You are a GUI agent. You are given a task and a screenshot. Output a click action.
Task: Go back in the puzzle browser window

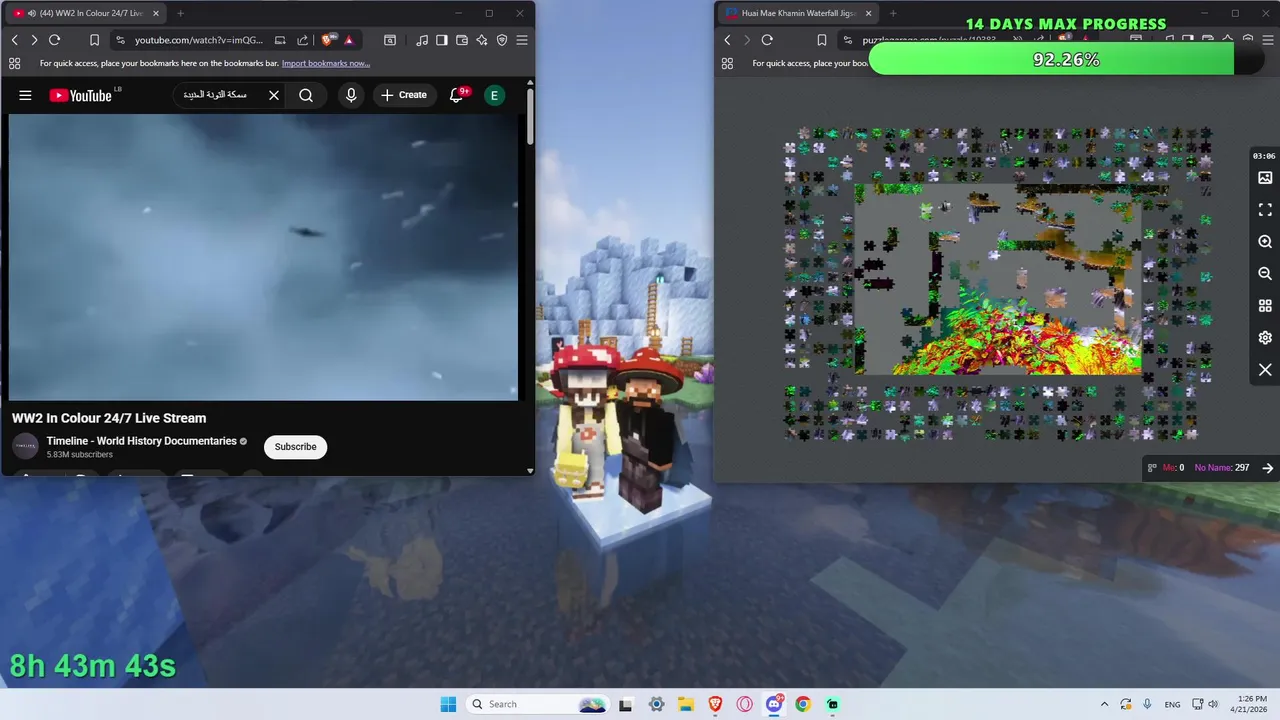pyautogui.click(x=727, y=40)
